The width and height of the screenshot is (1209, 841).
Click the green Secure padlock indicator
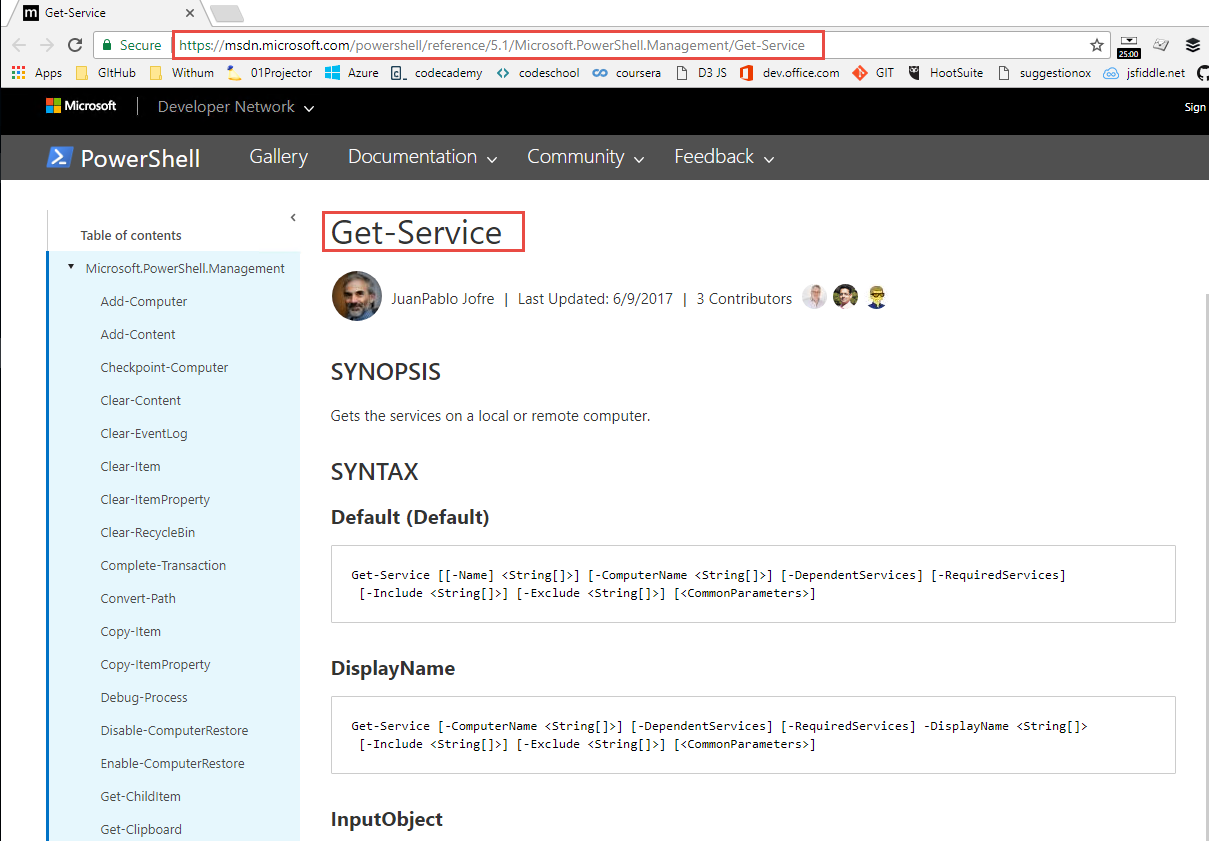click(131, 45)
